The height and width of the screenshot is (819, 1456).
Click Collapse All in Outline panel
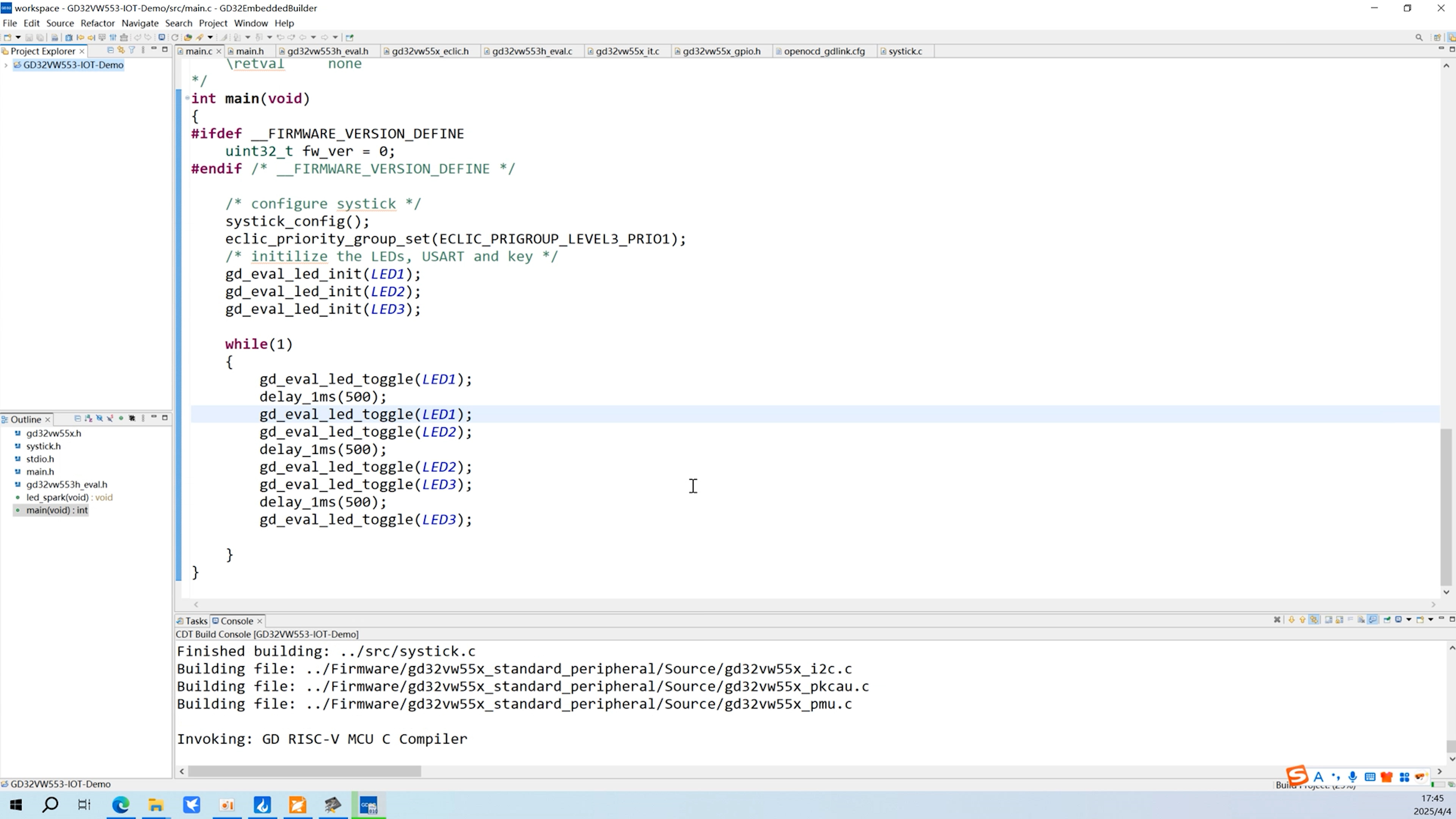[77, 419]
